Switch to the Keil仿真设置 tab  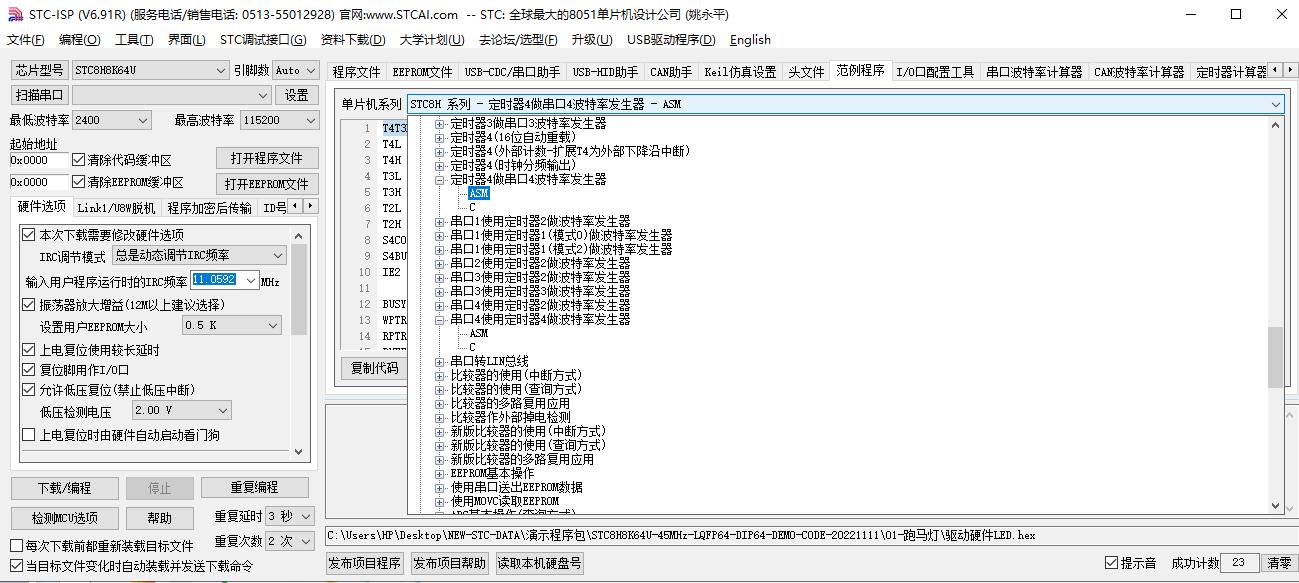(x=740, y=72)
